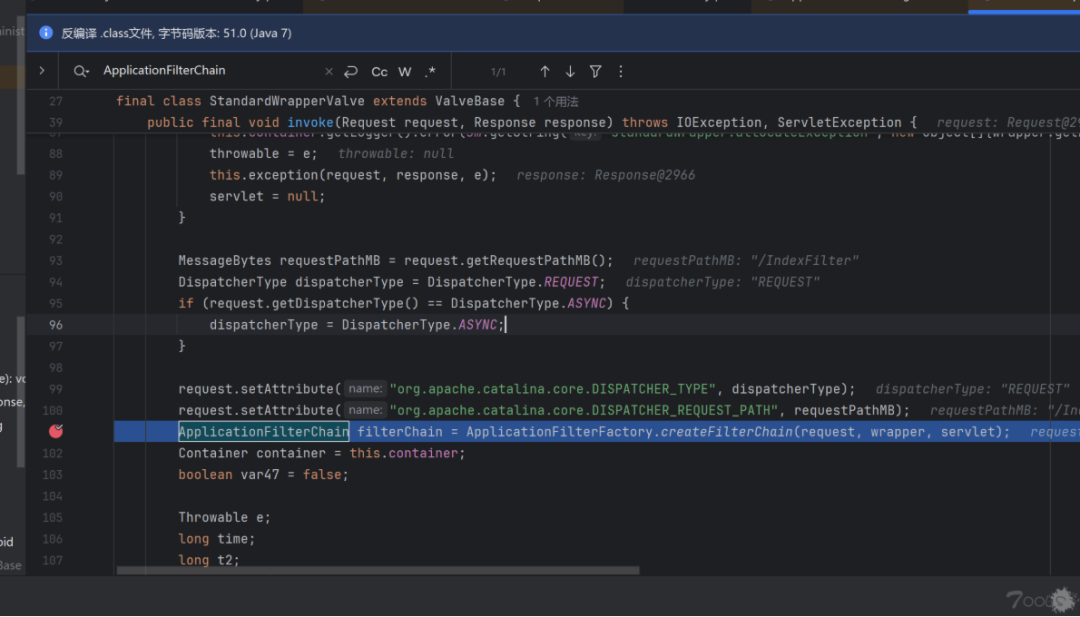Click the blue info icon in the decompile banner
The width and height of the screenshot is (1080, 617).
(45, 32)
